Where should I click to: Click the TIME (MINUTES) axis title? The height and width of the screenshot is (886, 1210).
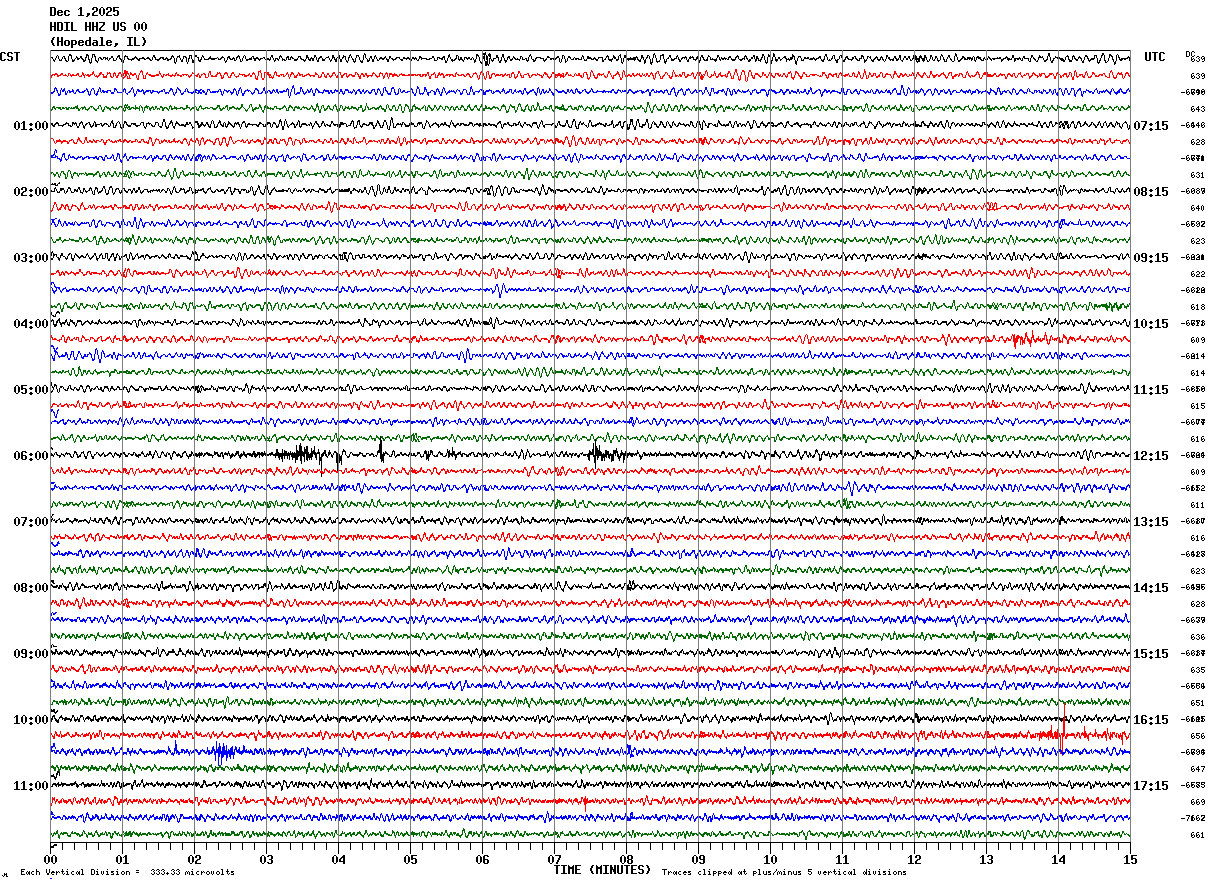(x=602, y=870)
